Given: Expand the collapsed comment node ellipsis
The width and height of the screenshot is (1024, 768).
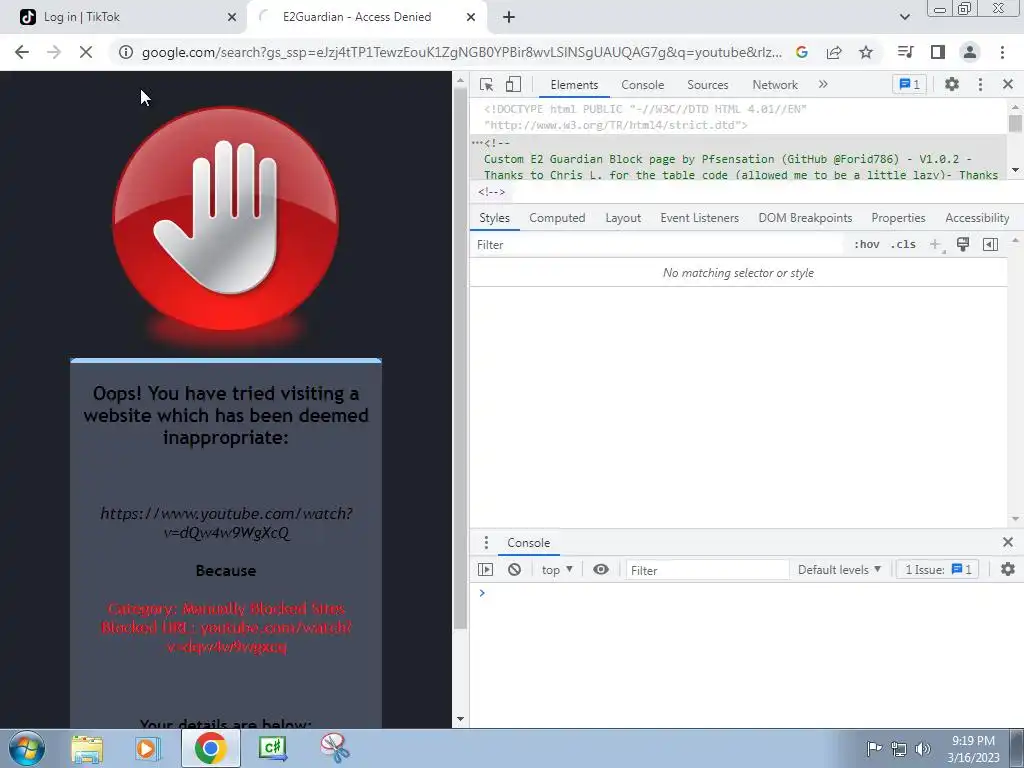Looking at the screenshot, I should coord(477,143).
